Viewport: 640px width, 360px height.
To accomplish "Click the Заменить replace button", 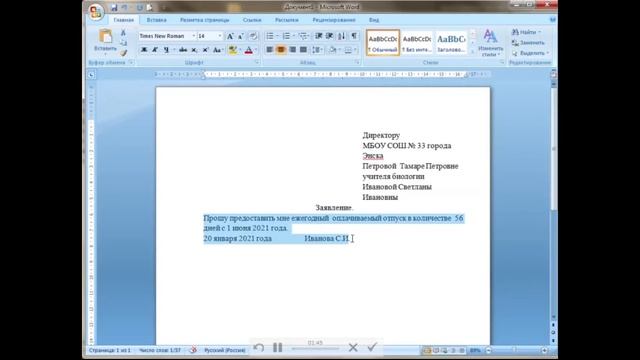I will 528,42.
